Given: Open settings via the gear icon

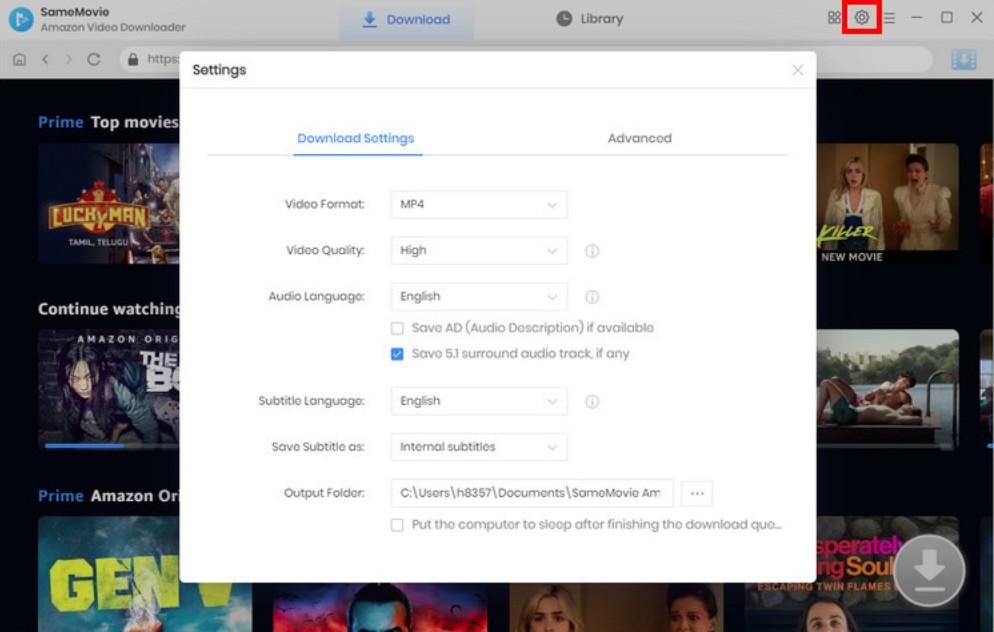Looking at the screenshot, I should pos(861,18).
